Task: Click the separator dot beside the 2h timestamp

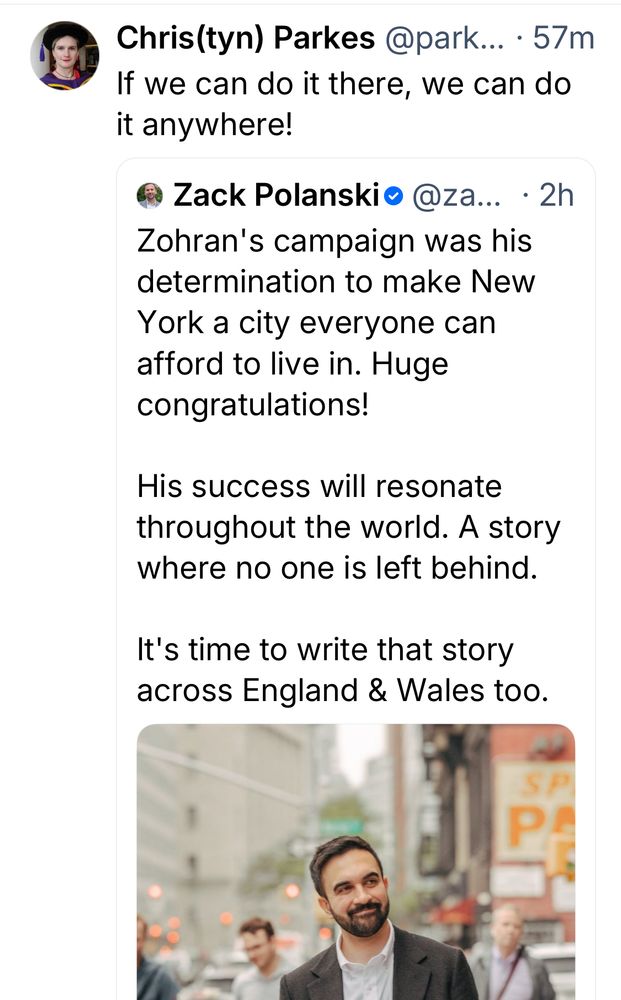Action: pos(526,195)
